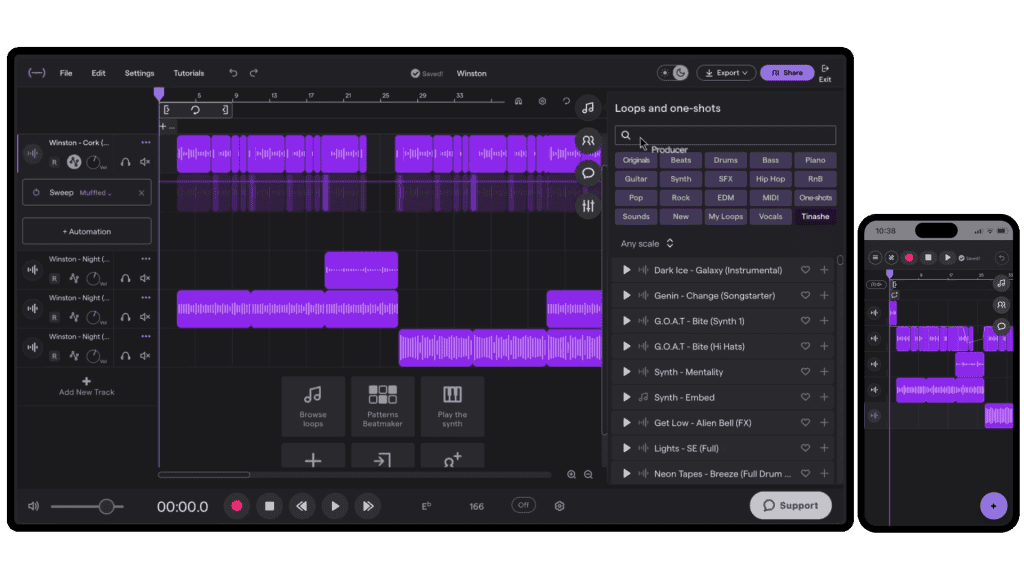Open options for second Winston - Night track

point(146,297)
